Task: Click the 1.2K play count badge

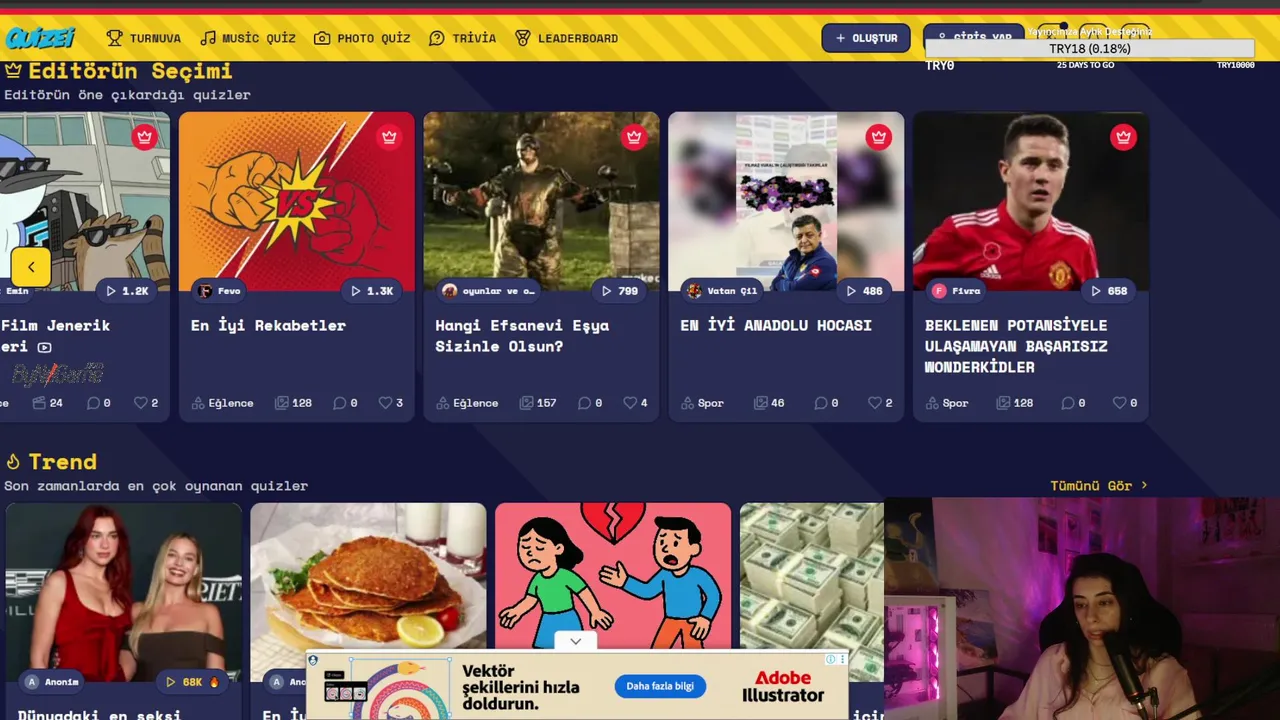Action: 127,291
